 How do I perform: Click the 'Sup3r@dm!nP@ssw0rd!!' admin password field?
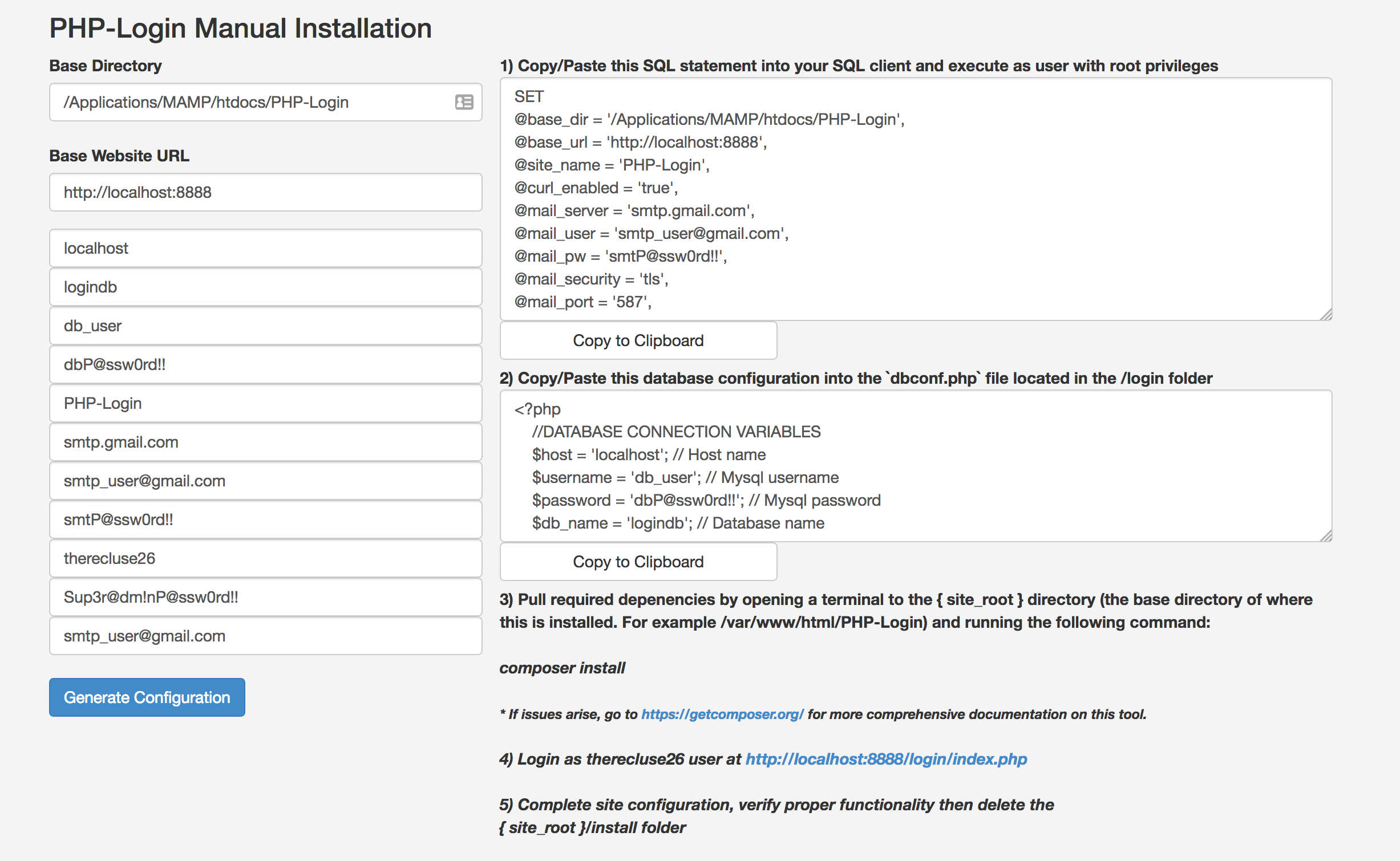coord(265,597)
